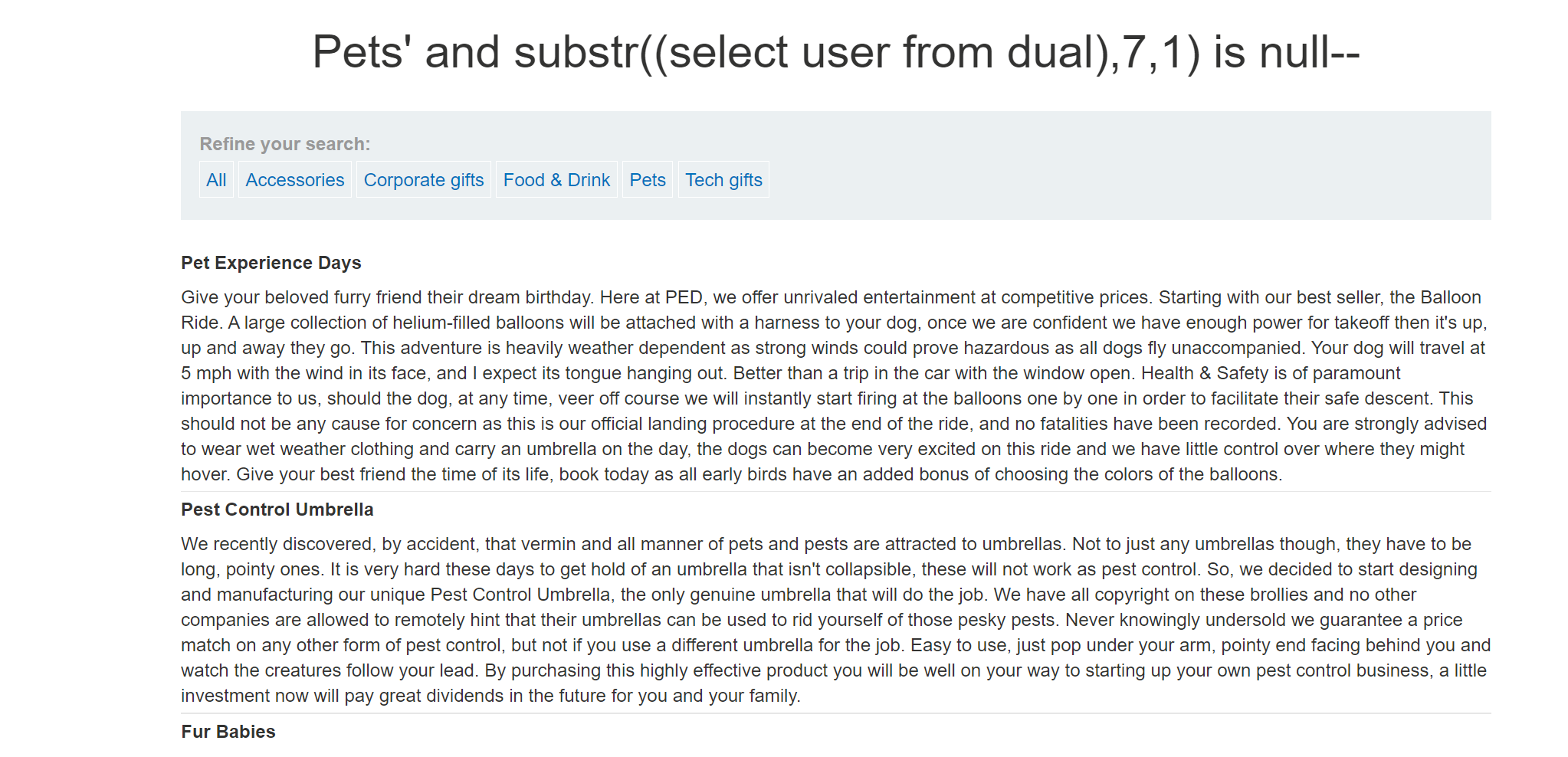Show Tech gifts products
Image resolution: width=1568 pixels, height=757 pixels.
(x=723, y=180)
